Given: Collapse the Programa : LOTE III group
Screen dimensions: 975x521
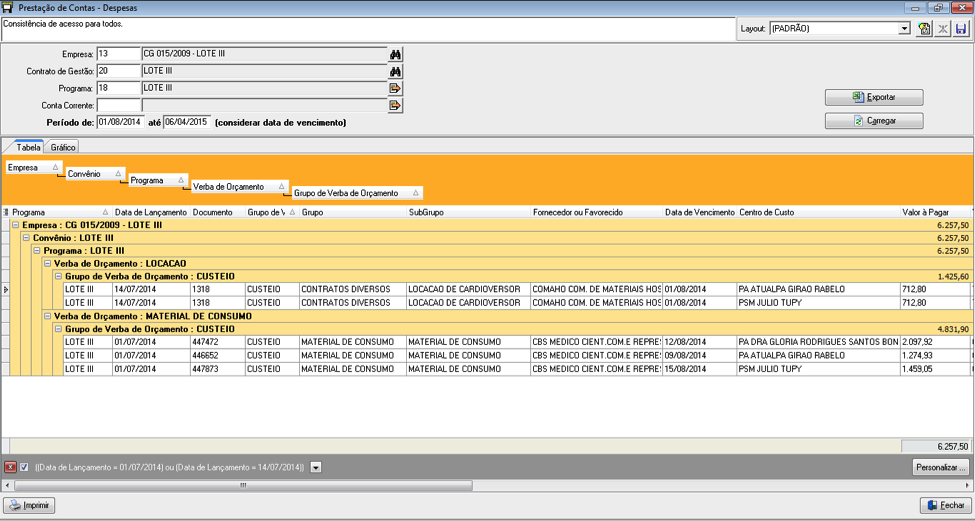Looking at the screenshot, I should 37,251.
